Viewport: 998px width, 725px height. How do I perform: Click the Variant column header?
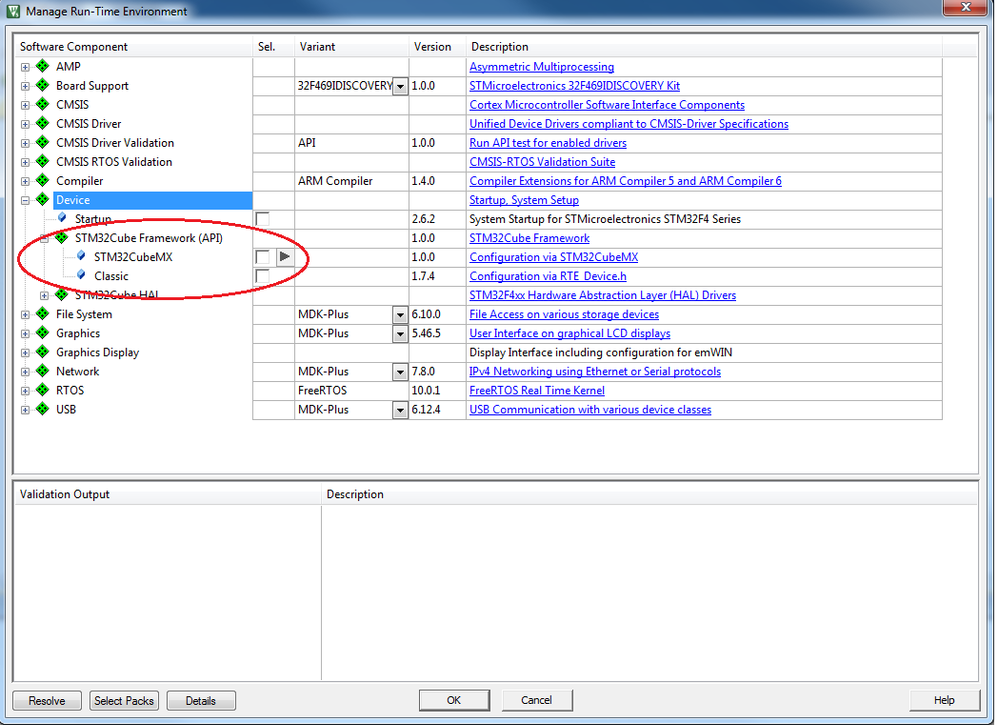[352, 46]
